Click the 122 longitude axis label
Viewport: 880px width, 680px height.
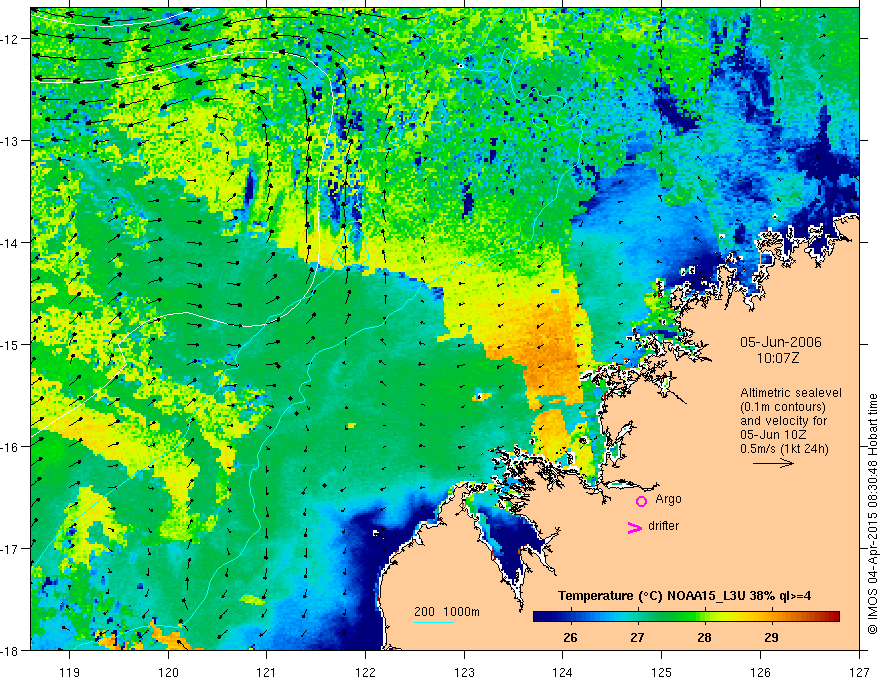pos(365,672)
